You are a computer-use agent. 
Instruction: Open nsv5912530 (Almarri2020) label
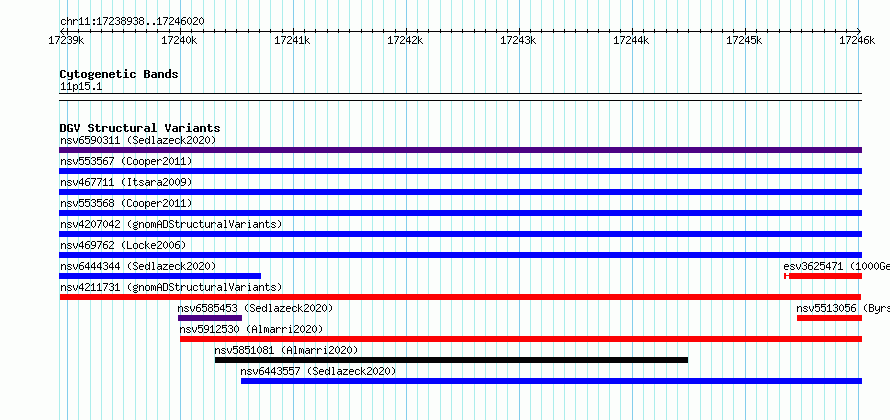coord(251,329)
